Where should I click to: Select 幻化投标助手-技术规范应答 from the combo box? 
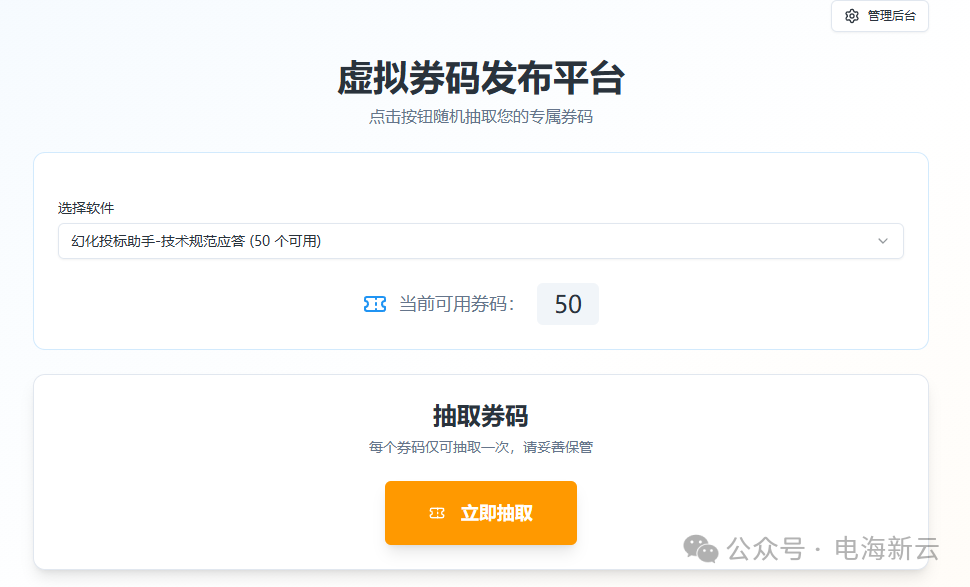(480, 240)
